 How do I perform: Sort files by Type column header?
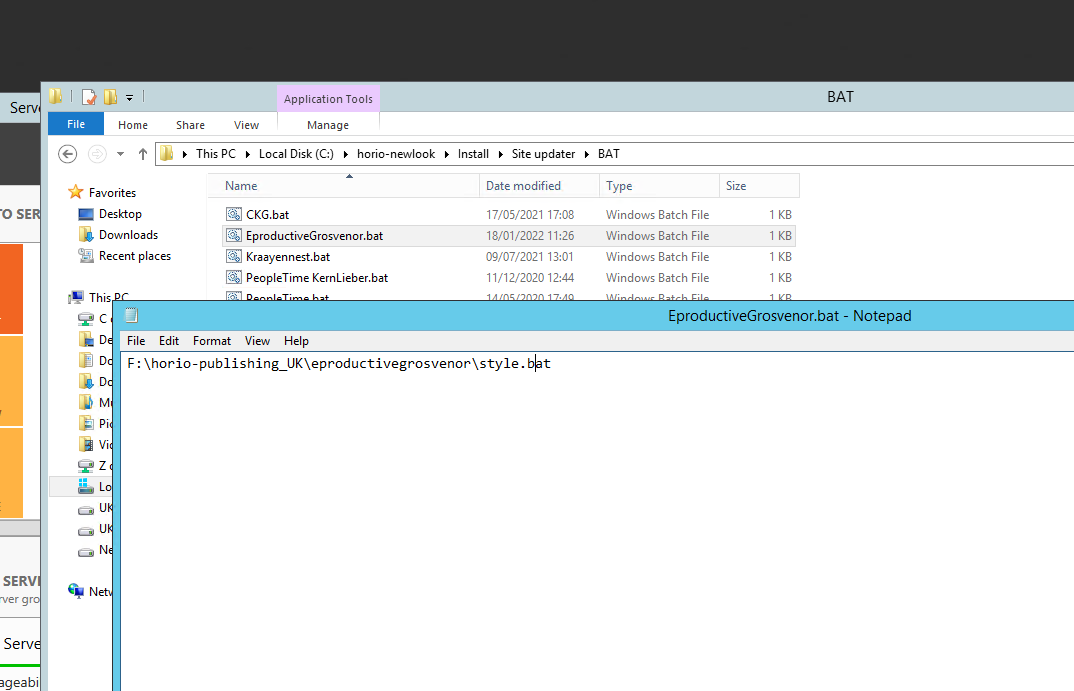659,186
